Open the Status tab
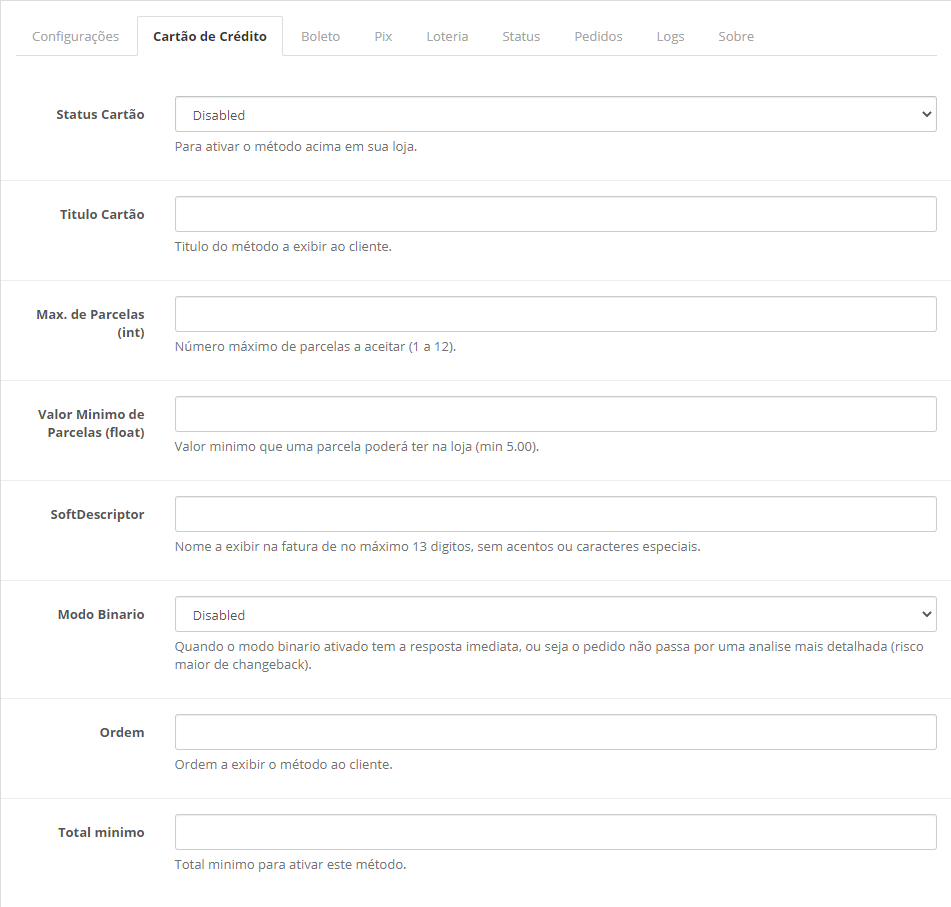951x907 pixels. pos(521,36)
